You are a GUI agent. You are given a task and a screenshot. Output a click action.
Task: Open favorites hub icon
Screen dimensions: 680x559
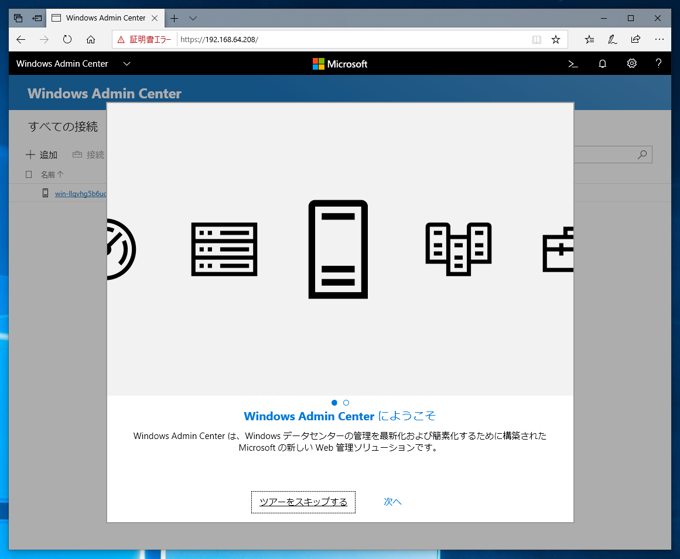[x=589, y=39]
